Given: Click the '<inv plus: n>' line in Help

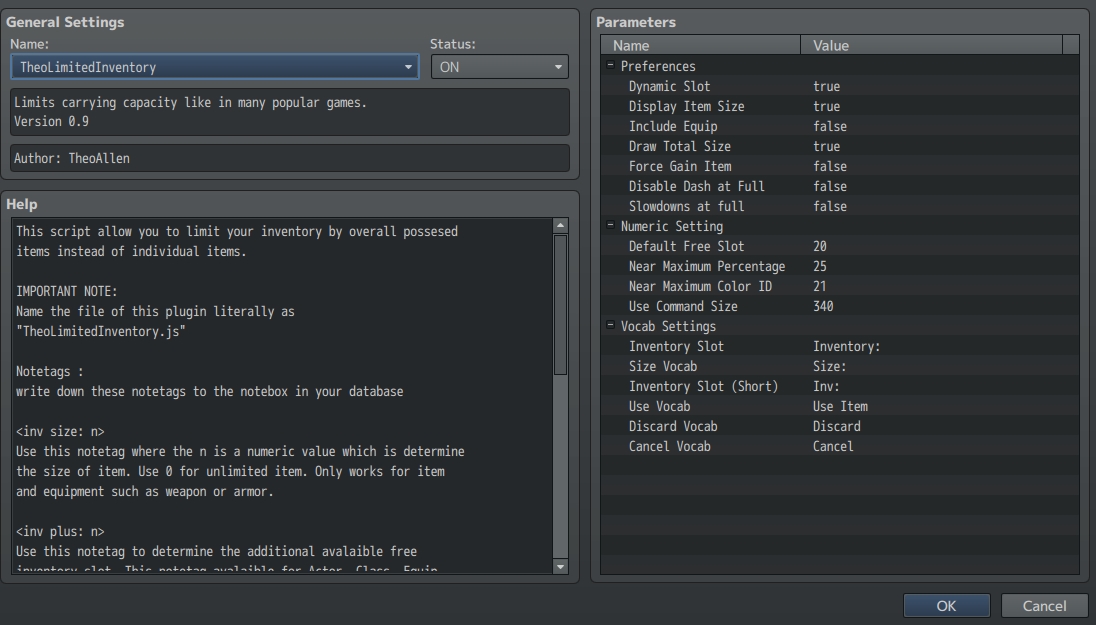Looking at the screenshot, I should [60, 531].
